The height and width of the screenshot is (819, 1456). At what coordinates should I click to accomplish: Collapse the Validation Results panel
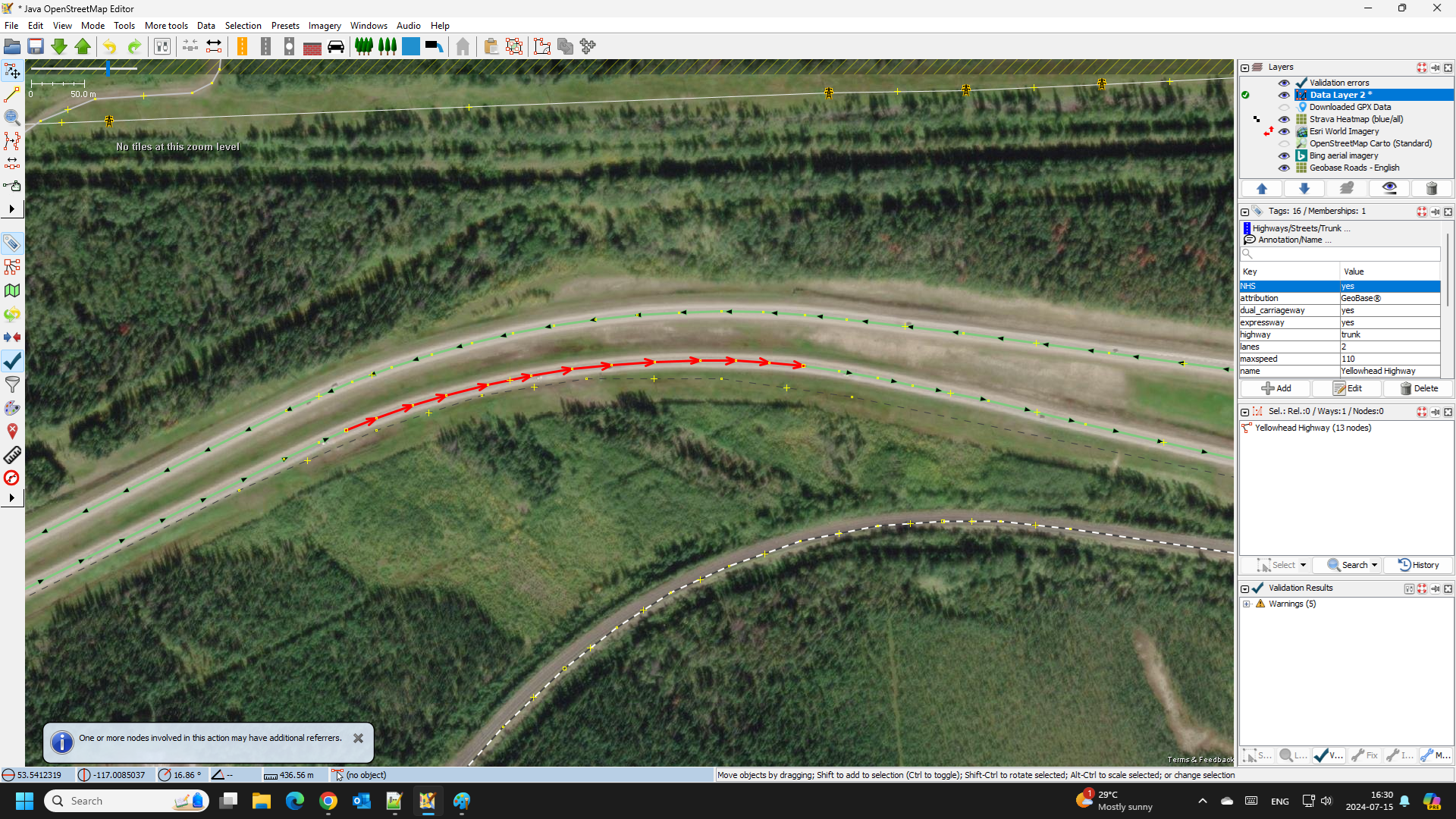point(1244,588)
